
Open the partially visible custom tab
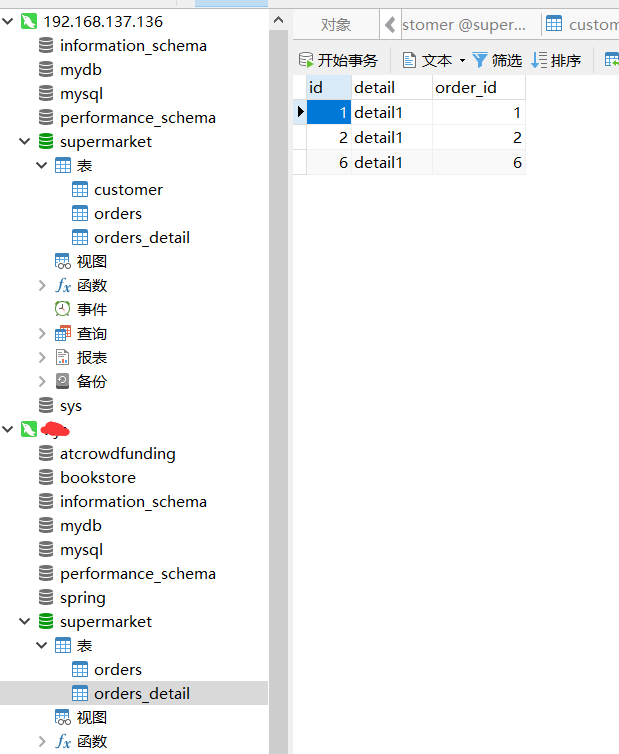tap(582, 25)
